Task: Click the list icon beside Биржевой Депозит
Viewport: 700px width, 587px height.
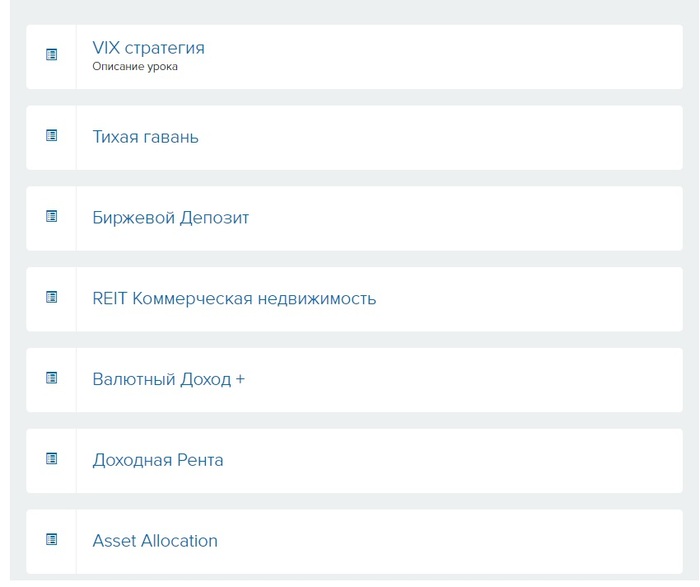Action: tap(52, 216)
